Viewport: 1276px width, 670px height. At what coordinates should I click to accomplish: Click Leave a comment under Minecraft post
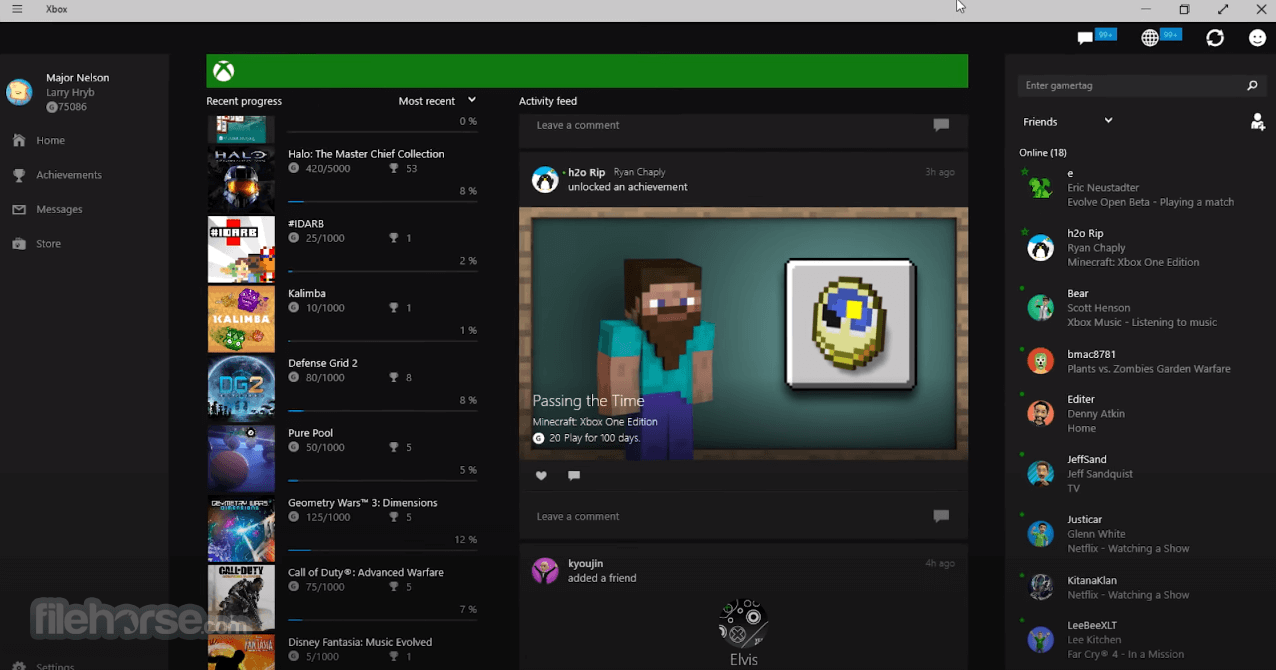[x=578, y=517]
